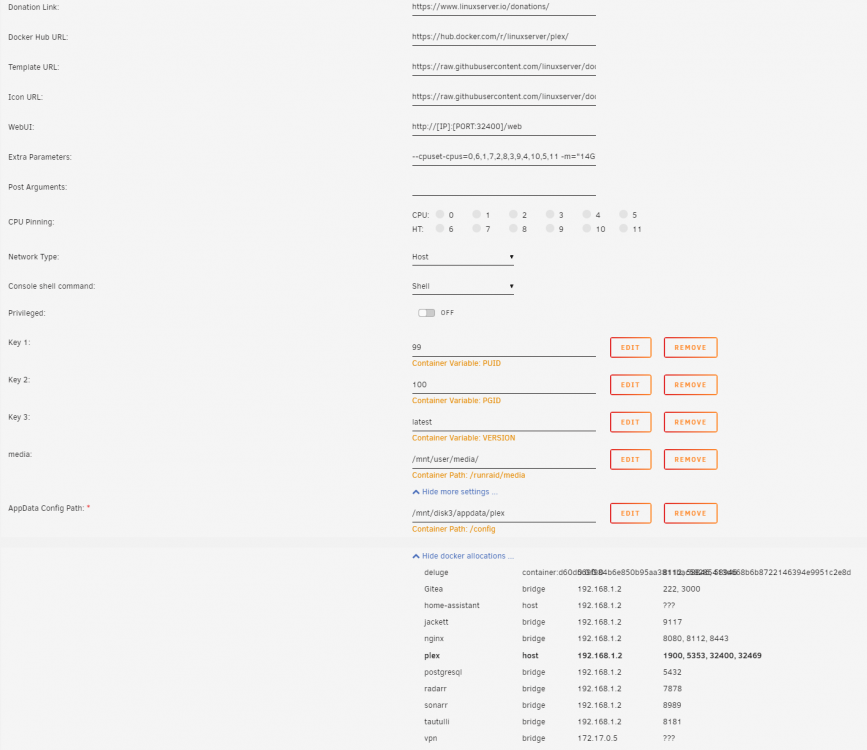Select the vpn allocation row
Image resolution: width=867 pixels, height=750 pixels.
(x=550, y=738)
